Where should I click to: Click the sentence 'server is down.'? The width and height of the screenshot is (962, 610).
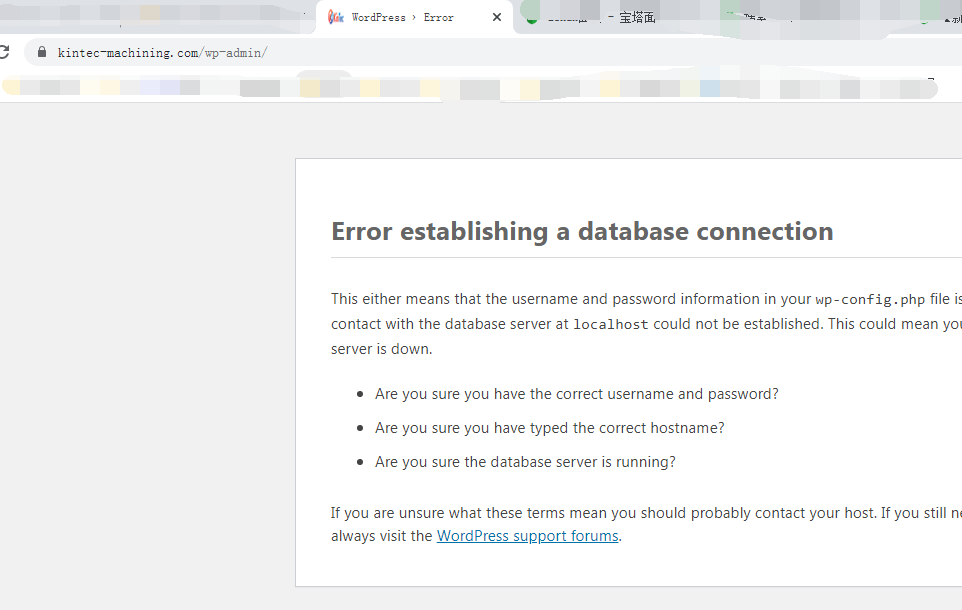pos(382,349)
